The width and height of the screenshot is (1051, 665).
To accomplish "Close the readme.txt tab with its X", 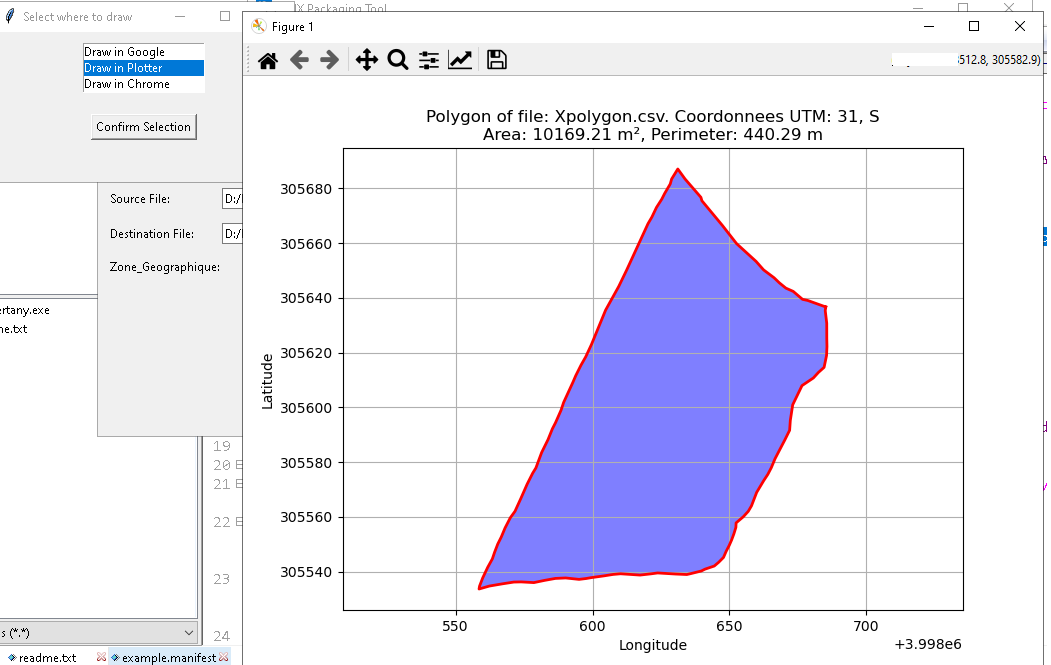I will 101,657.
